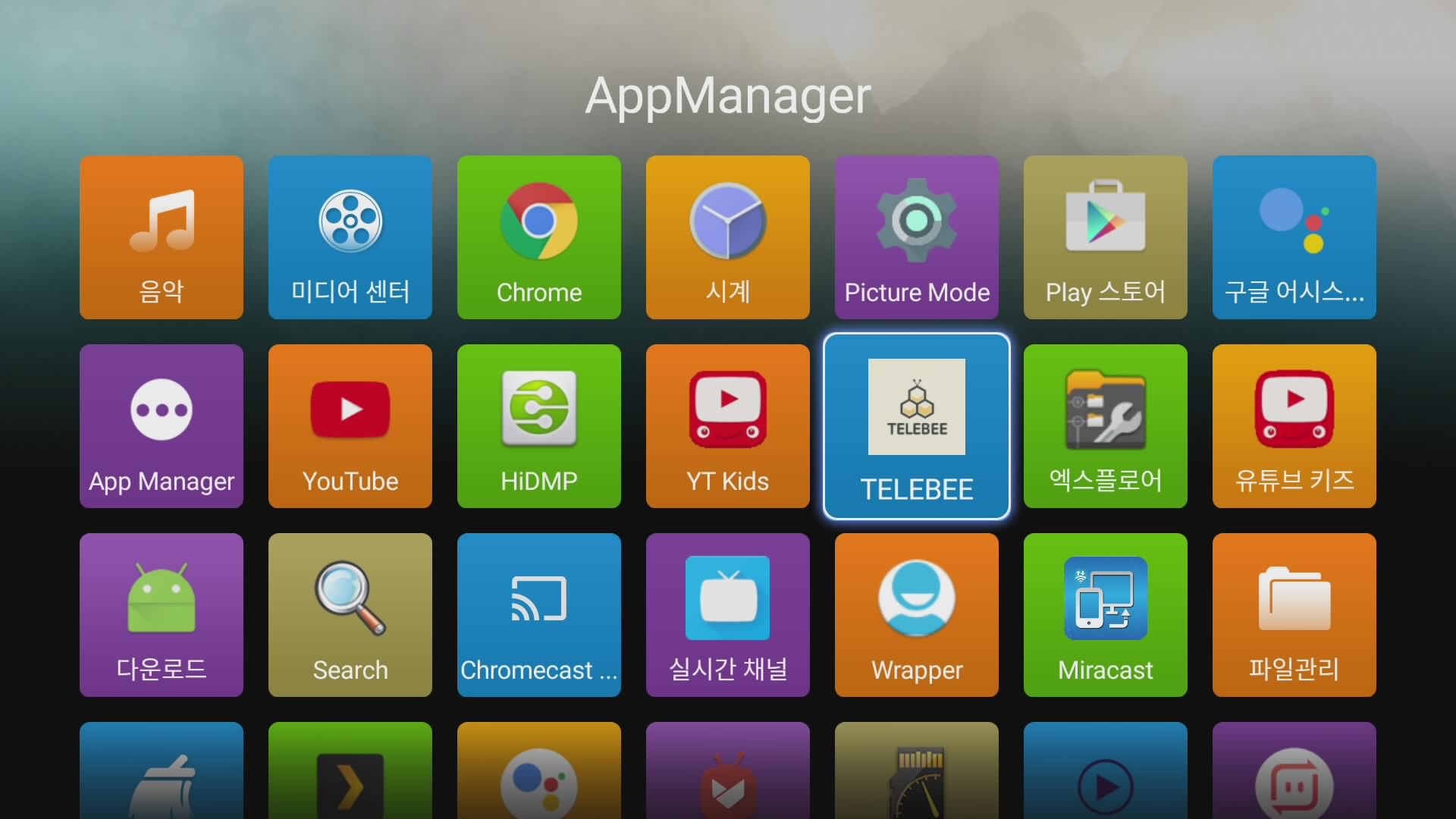Launch 미디어 센터 media center app
This screenshot has height=819, width=1456.
coord(350,237)
